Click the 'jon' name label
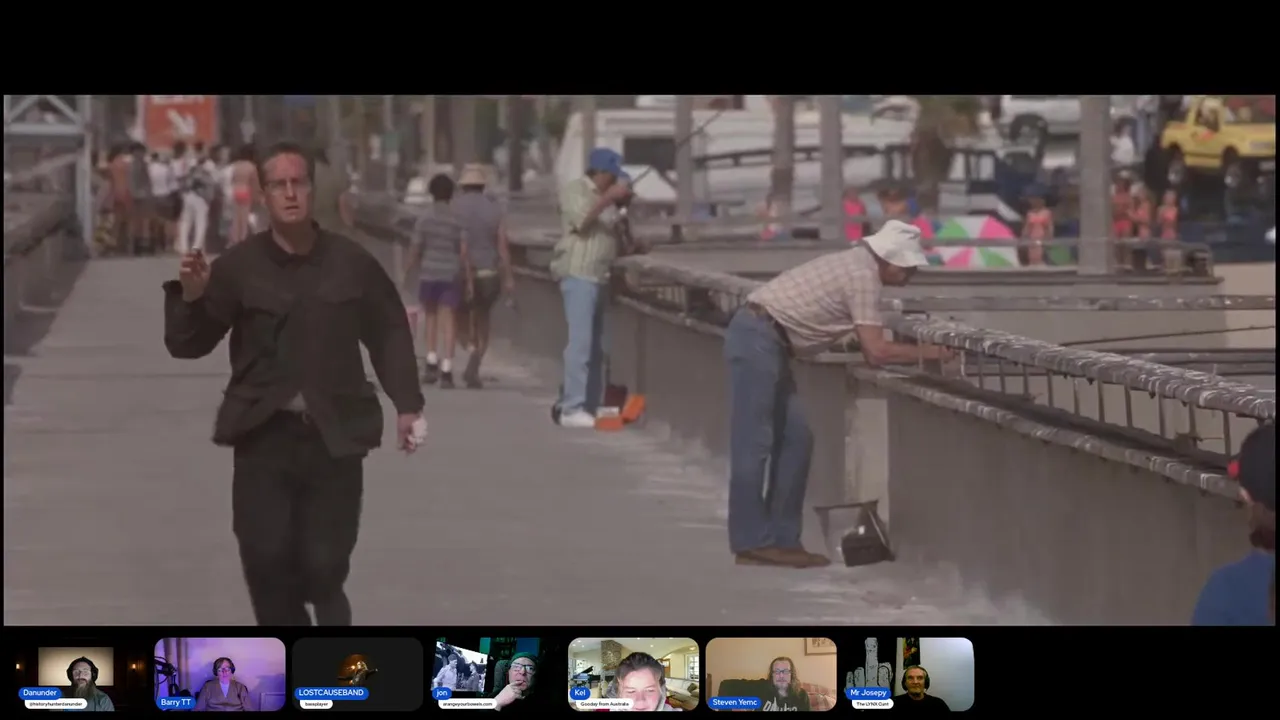1280x720 pixels. (442, 693)
